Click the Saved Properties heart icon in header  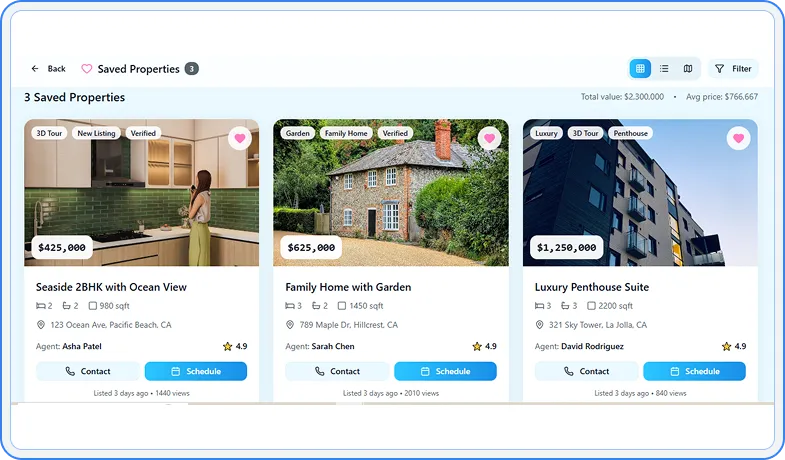coord(87,69)
